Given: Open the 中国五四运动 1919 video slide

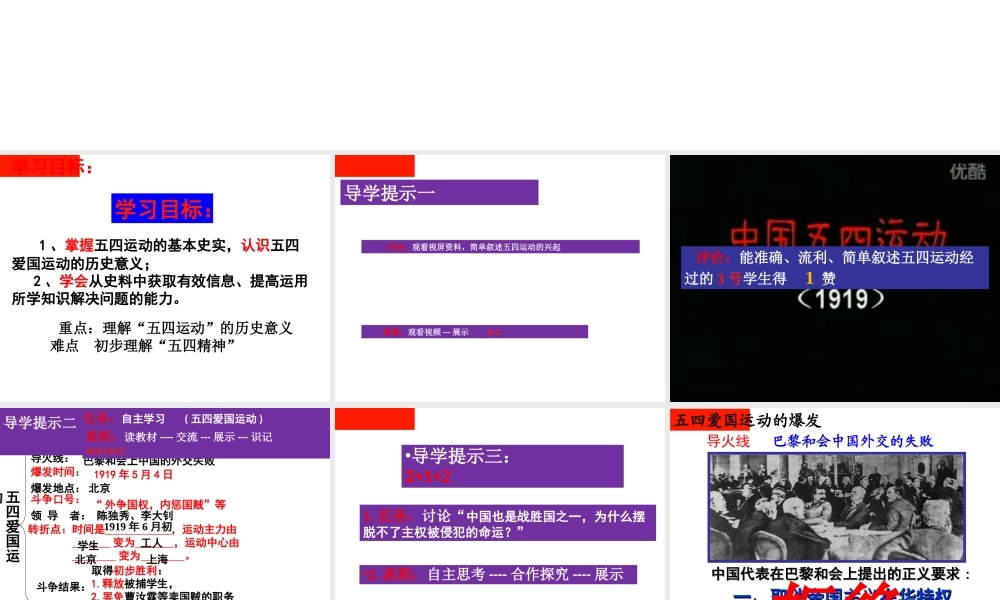Looking at the screenshot, I should point(835,278).
